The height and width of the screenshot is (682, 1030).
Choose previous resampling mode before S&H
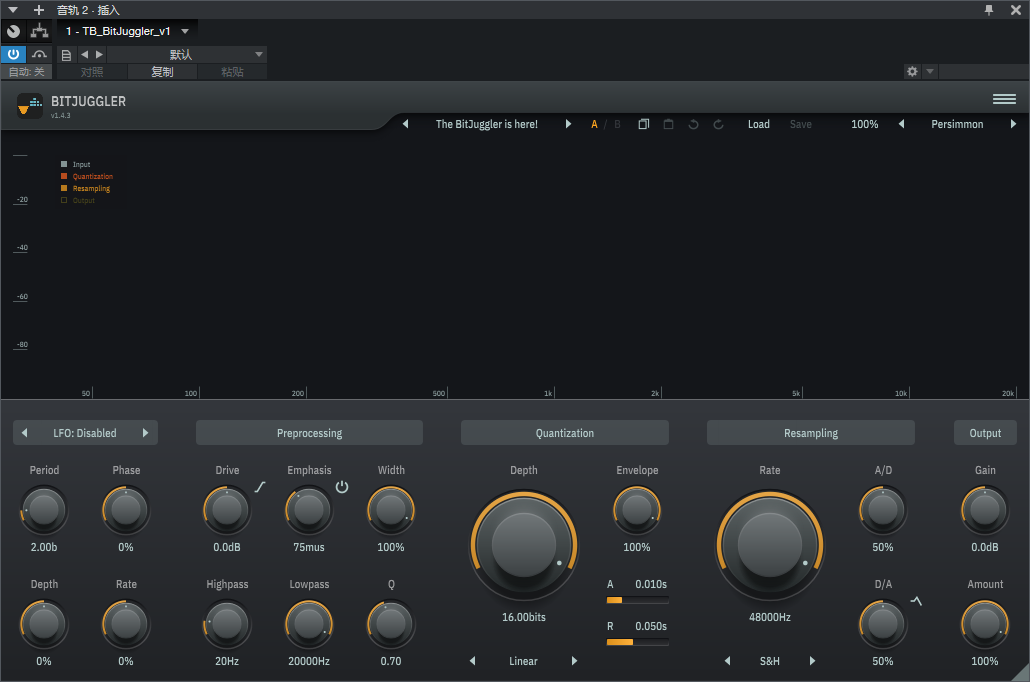click(x=727, y=661)
